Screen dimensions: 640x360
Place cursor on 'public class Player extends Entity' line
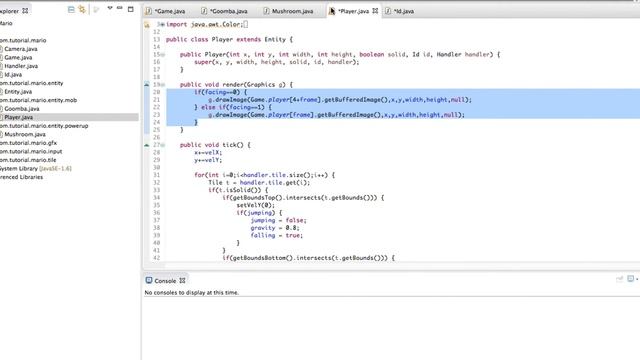click(x=229, y=40)
